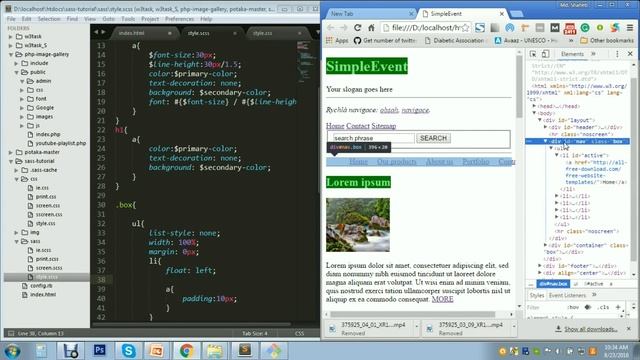Go forward in Chrome browser

click(x=344, y=27)
